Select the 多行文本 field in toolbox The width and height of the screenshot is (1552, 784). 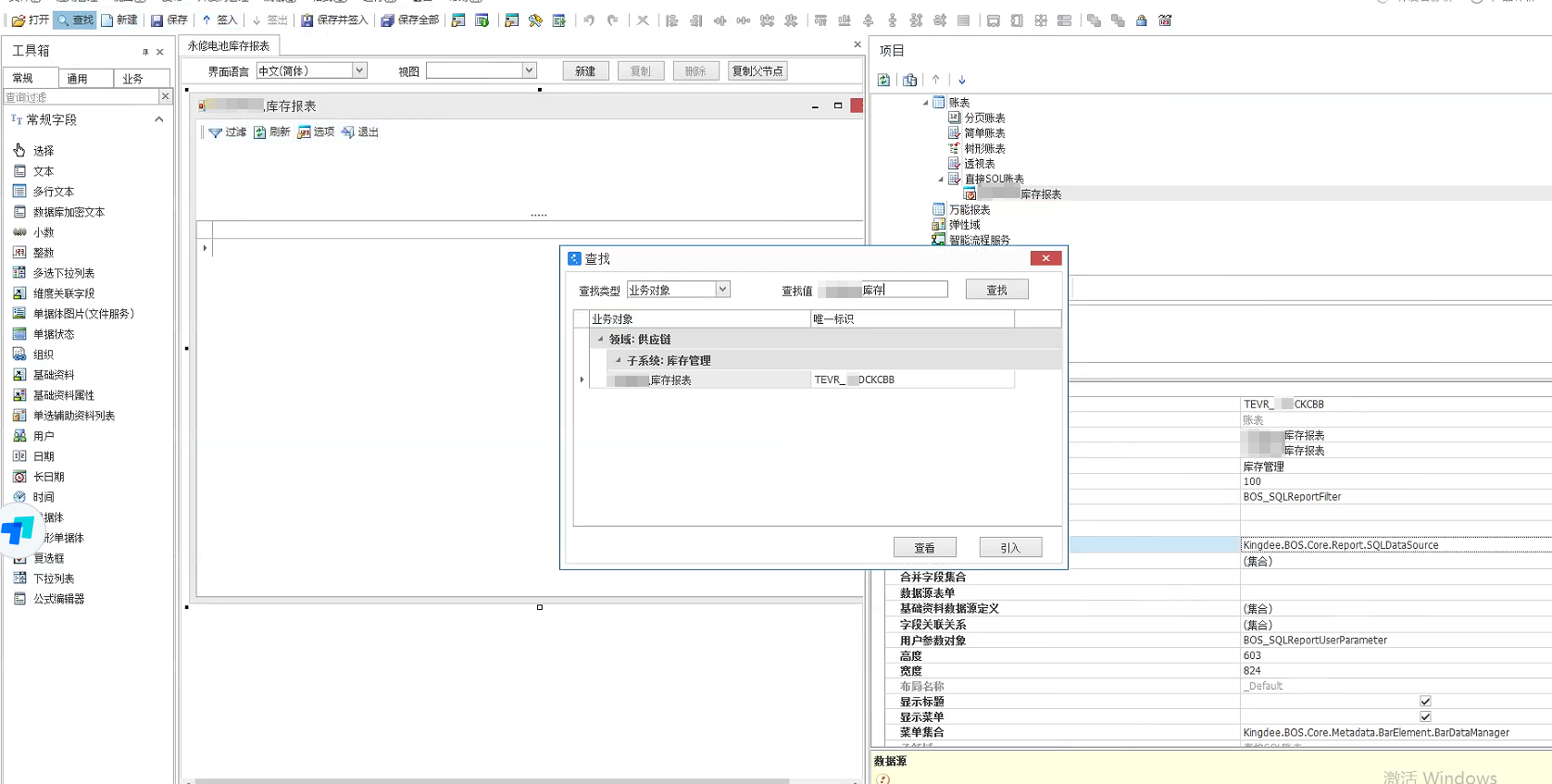44,192
